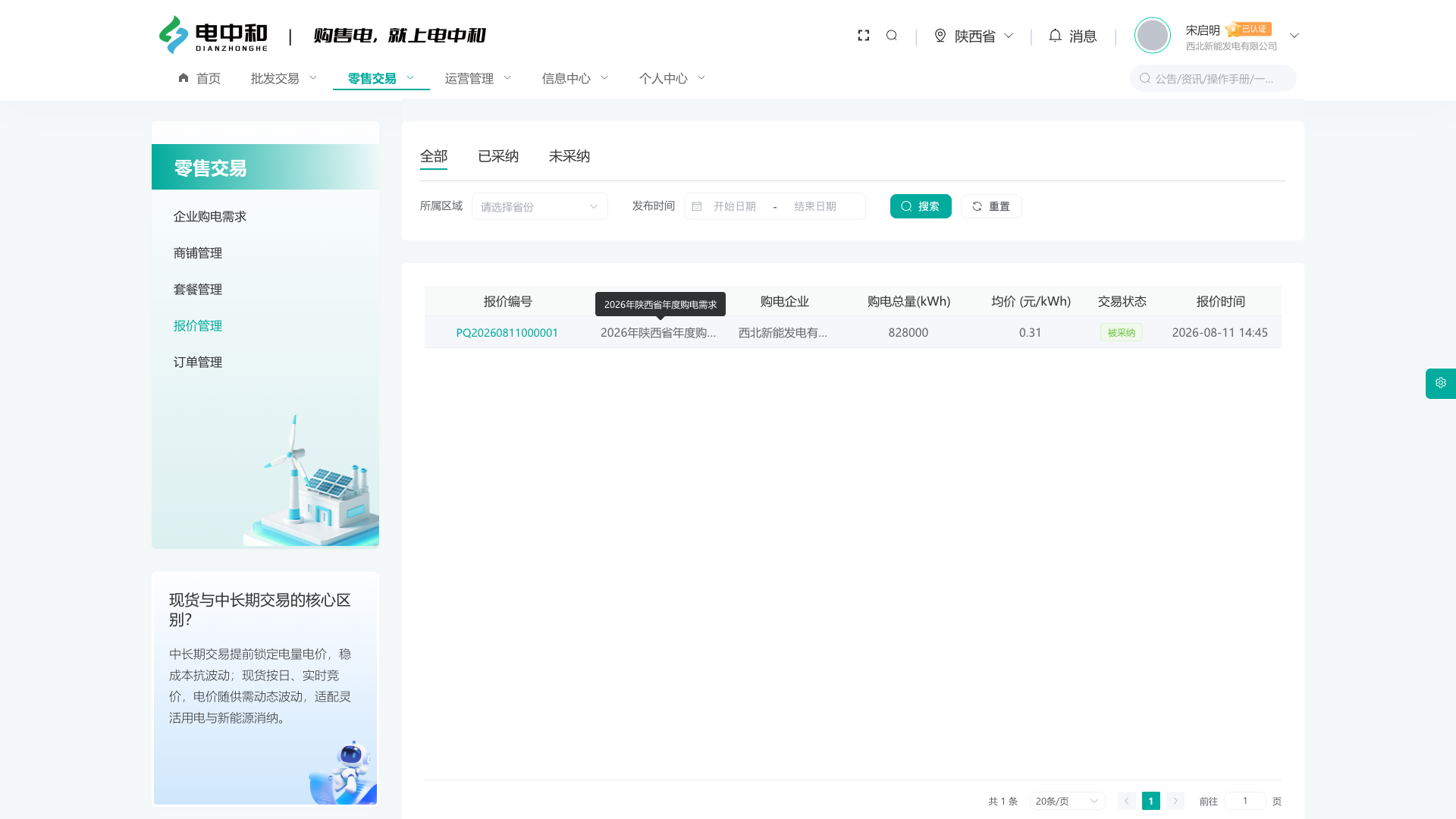Viewport: 1456px width, 819px height.
Task: Click the home icon next to 首页
Action: pos(184,78)
